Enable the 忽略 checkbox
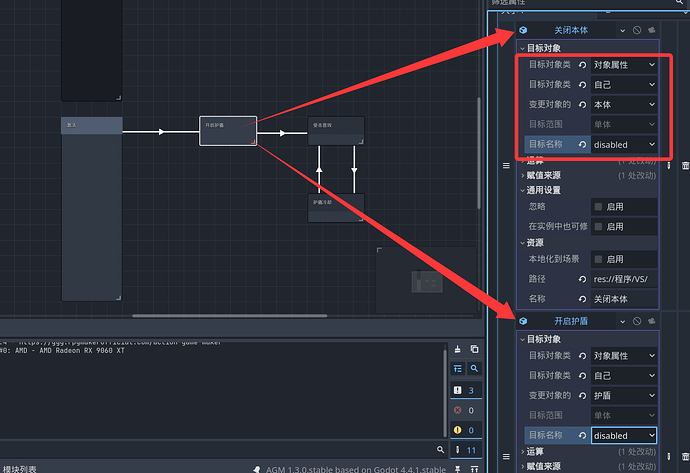The width and height of the screenshot is (690, 473). pos(598,207)
